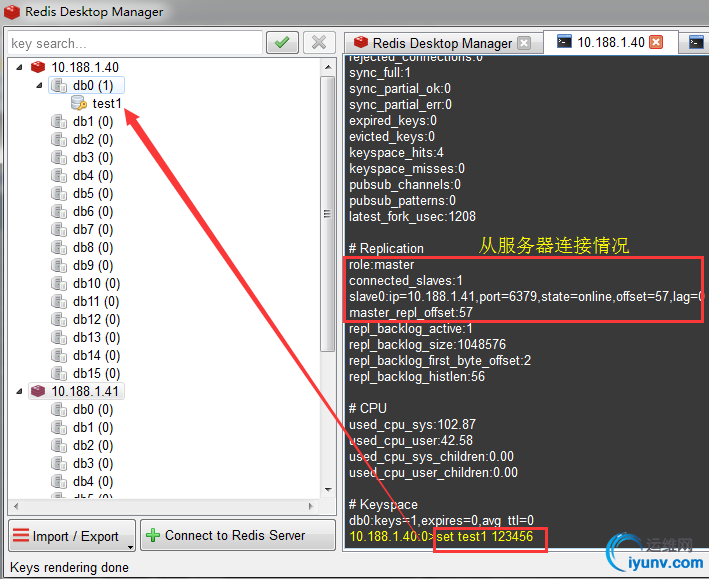709x579 pixels.
Task: Click database icon of db0 under 10.188.1.41
Action: (x=59, y=410)
